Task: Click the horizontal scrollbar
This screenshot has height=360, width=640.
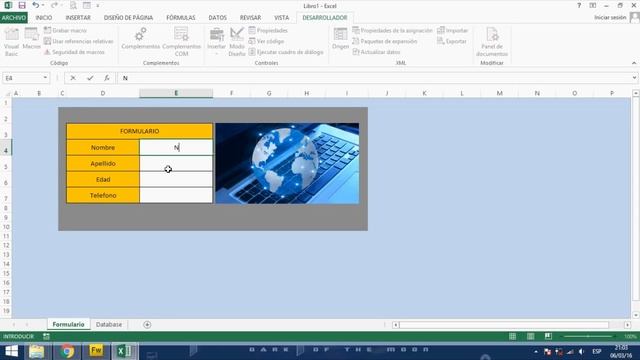Action: [504, 325]
